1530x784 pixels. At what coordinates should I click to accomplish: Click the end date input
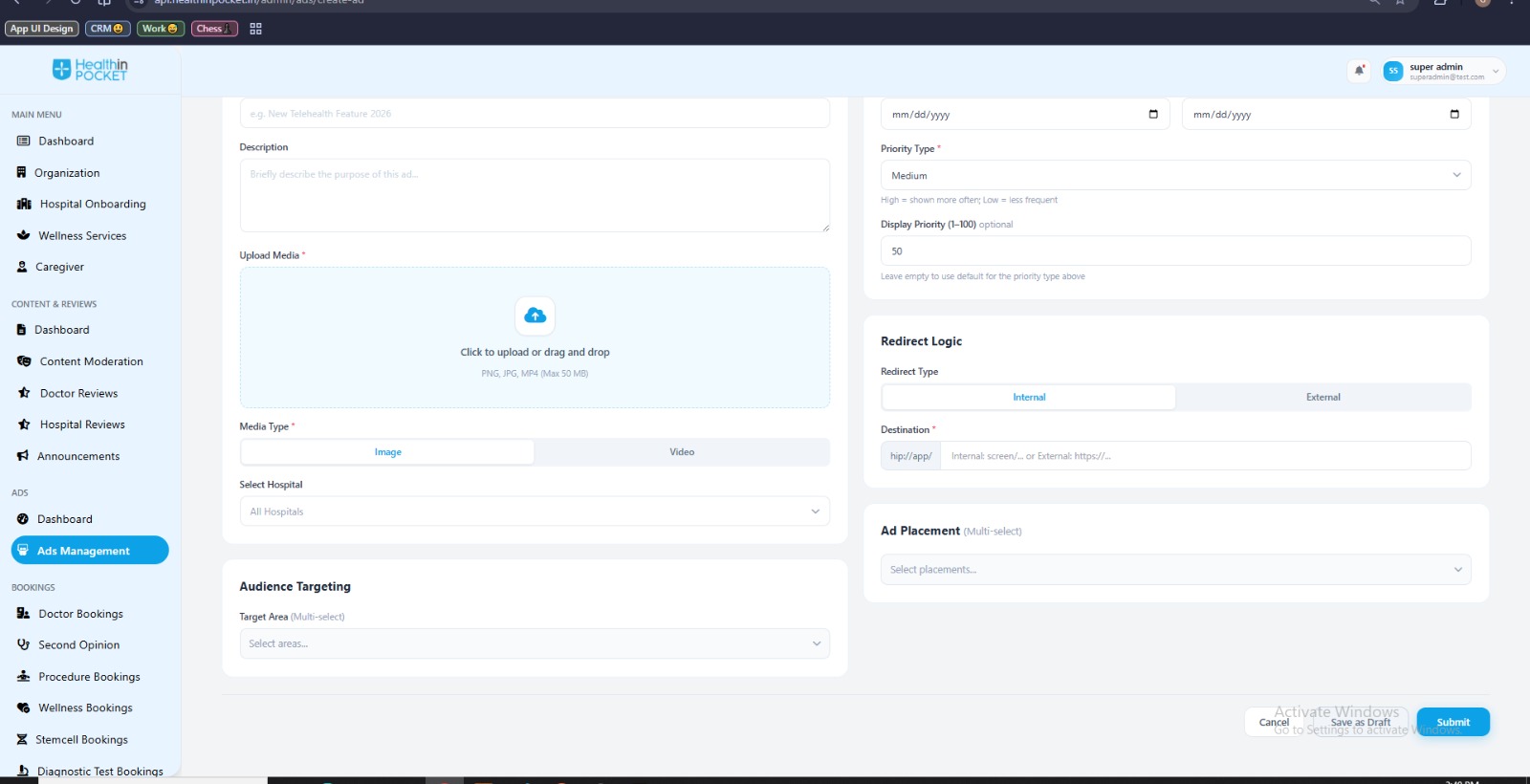1326,114
